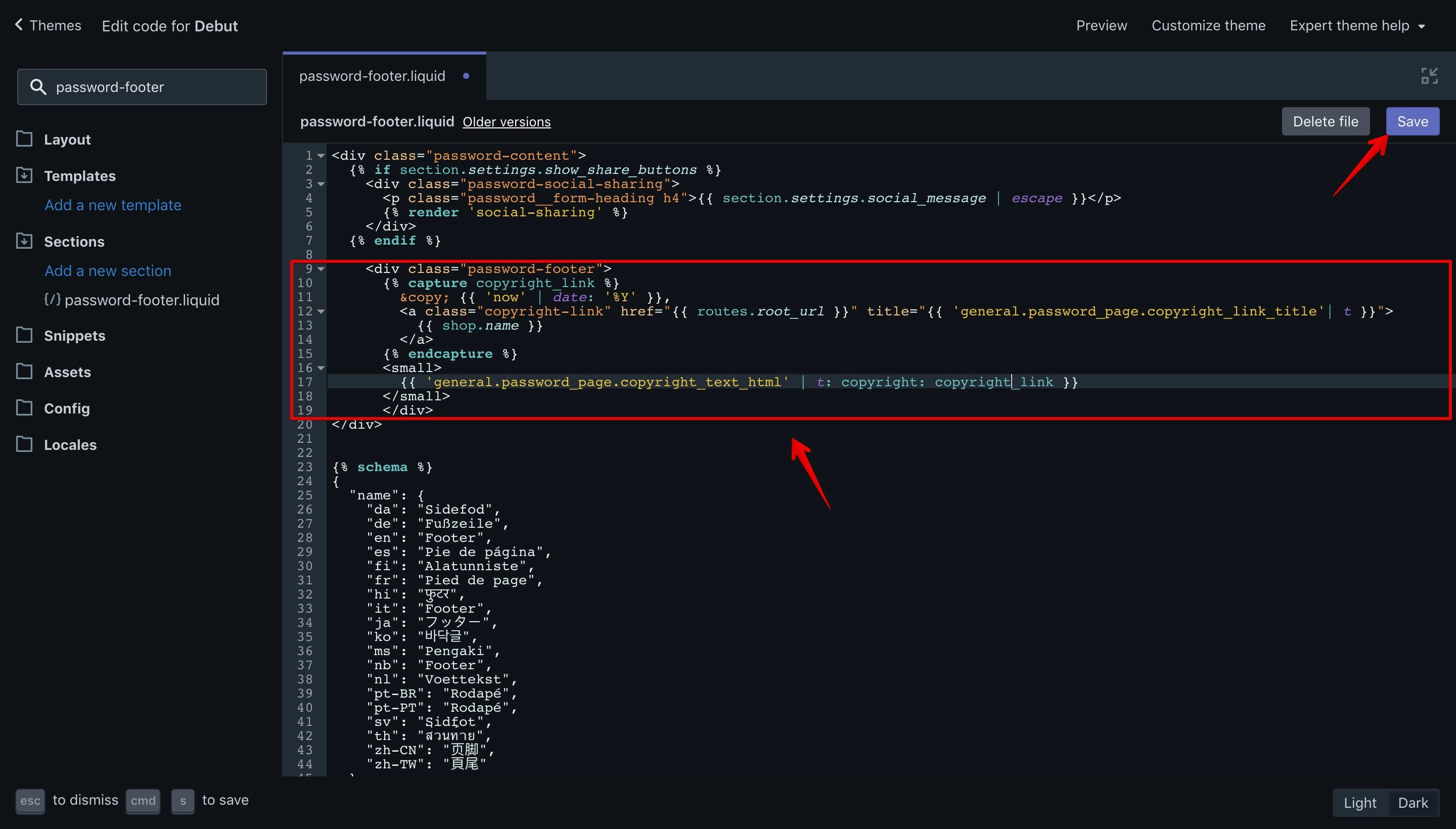Click shop.name on line 13
The width and height of the screenshot is (1456, 829).
480,326
